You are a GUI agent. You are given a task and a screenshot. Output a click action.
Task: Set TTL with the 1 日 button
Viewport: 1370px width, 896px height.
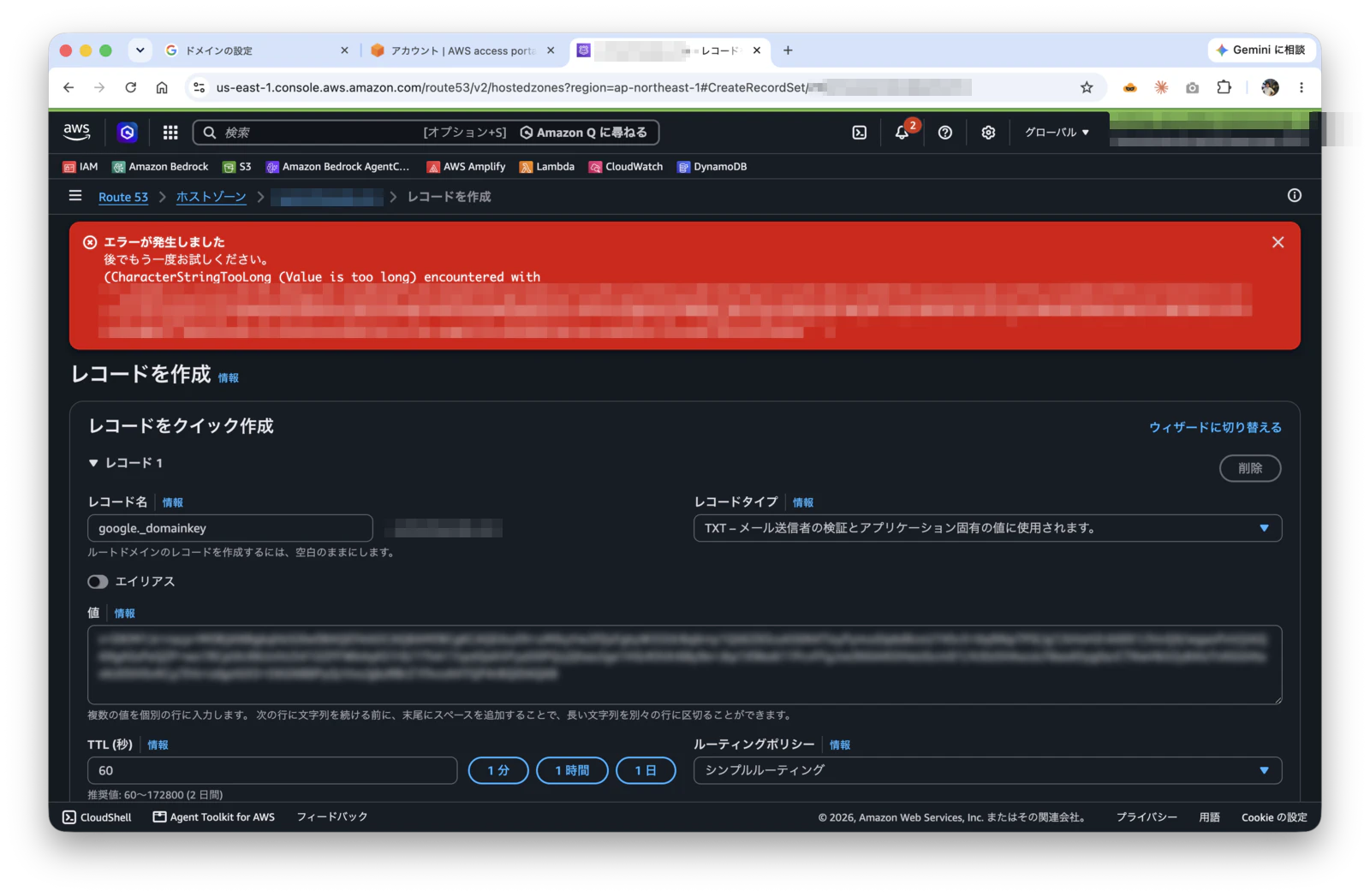[646, 770]
